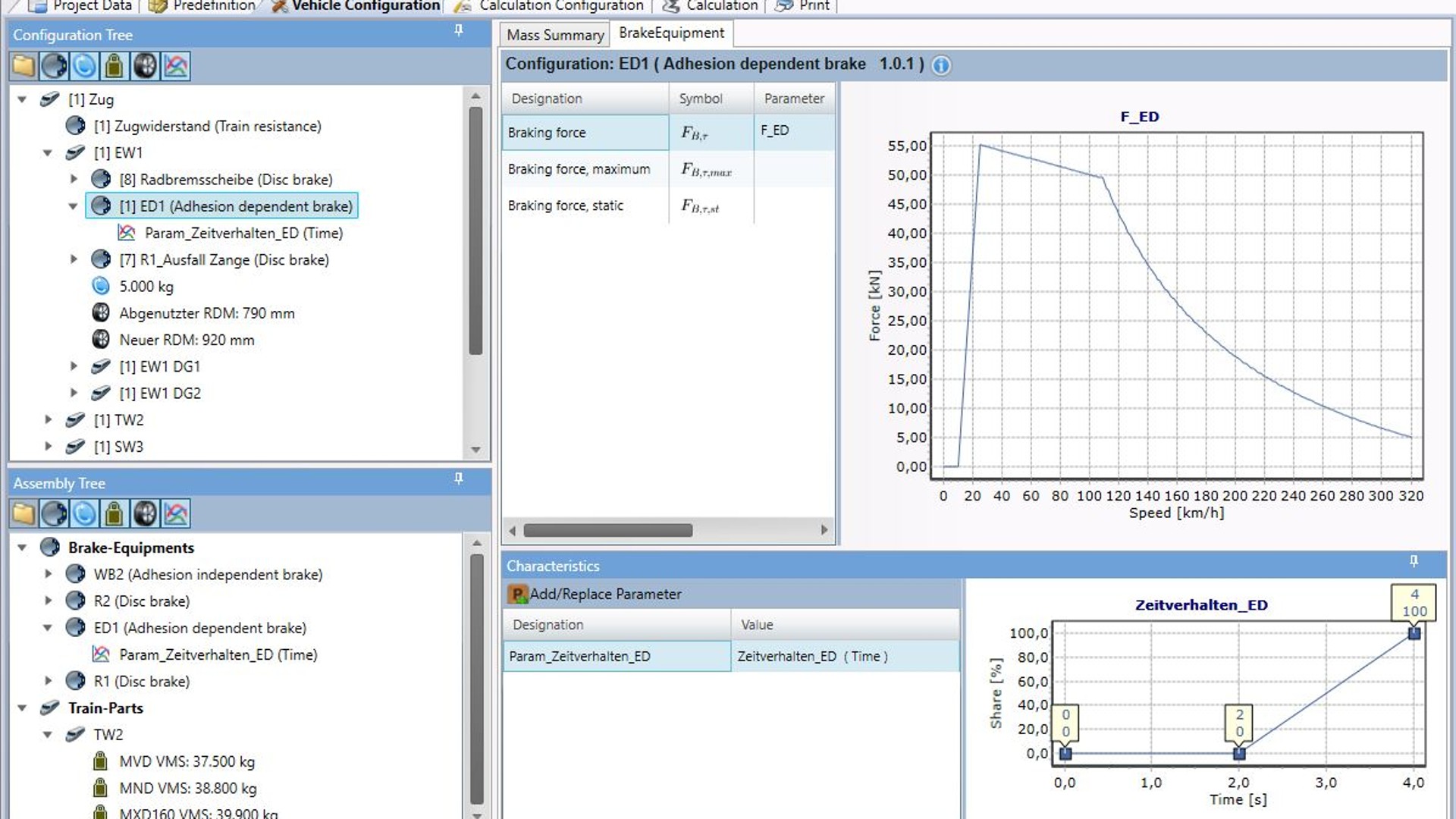Click weight icon for MND VMS

(x=100, y=788)
